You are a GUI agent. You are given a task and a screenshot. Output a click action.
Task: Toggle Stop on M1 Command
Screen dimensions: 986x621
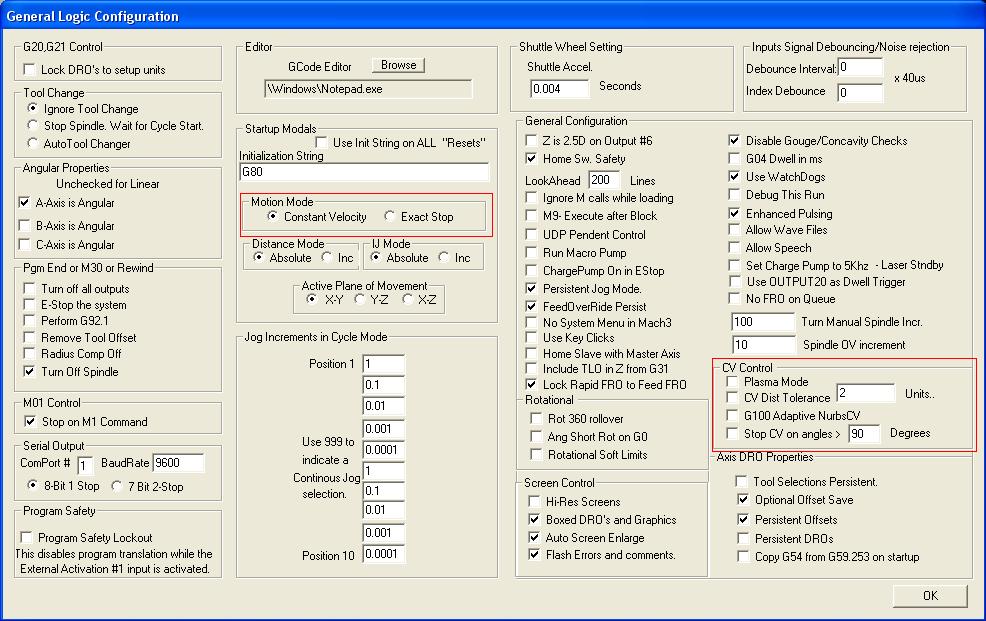point(30,421)
